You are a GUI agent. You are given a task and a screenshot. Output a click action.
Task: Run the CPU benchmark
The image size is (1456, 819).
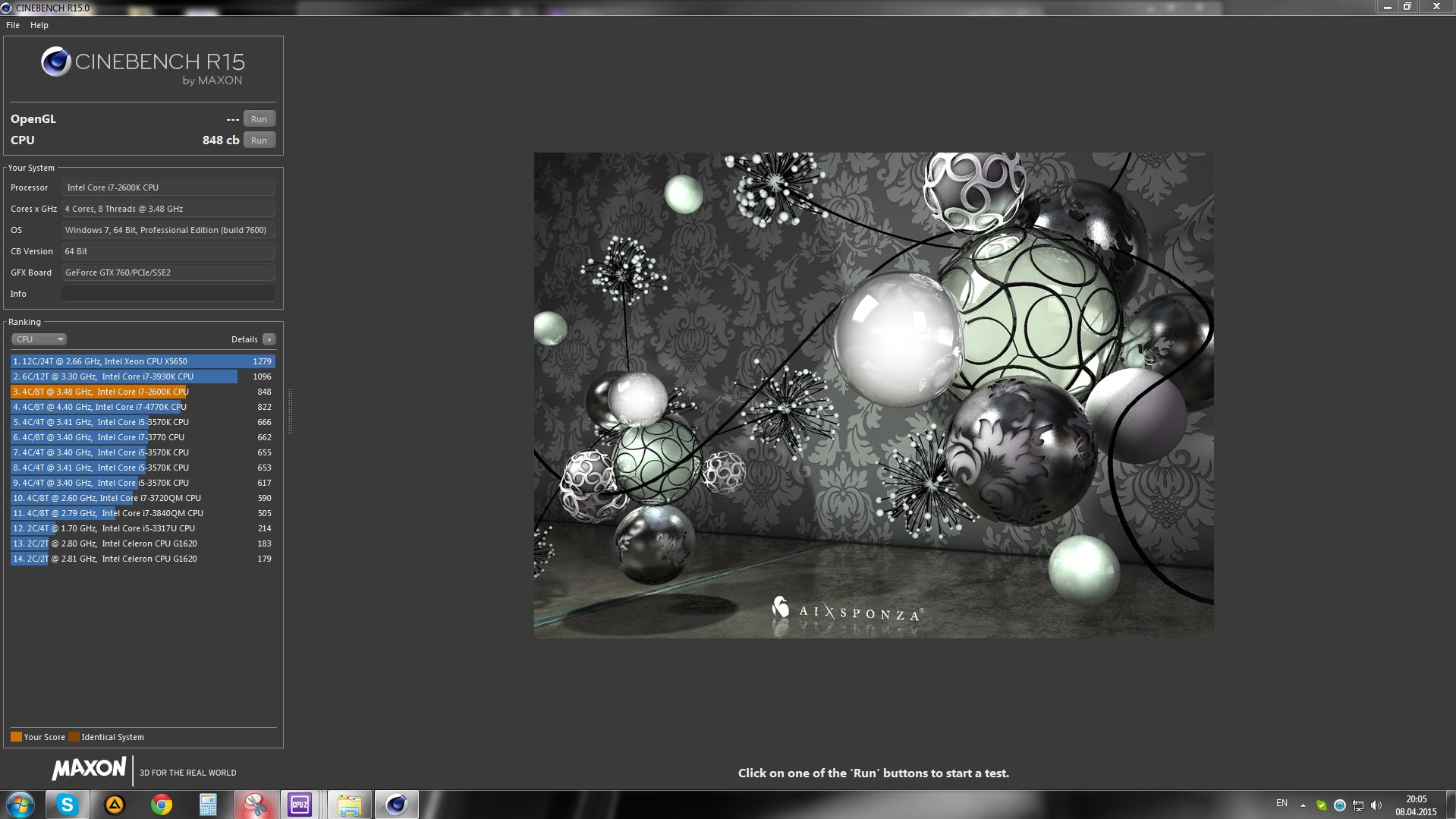(259, 140)
